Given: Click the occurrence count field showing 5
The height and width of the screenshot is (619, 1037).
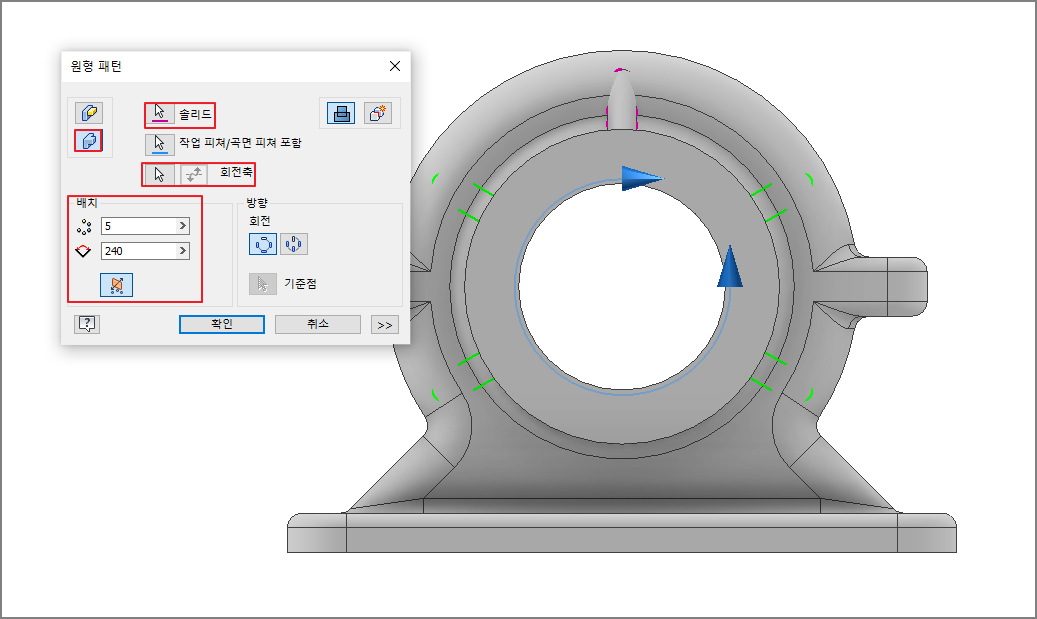Looking at the screenshot, I should (145, 226).
